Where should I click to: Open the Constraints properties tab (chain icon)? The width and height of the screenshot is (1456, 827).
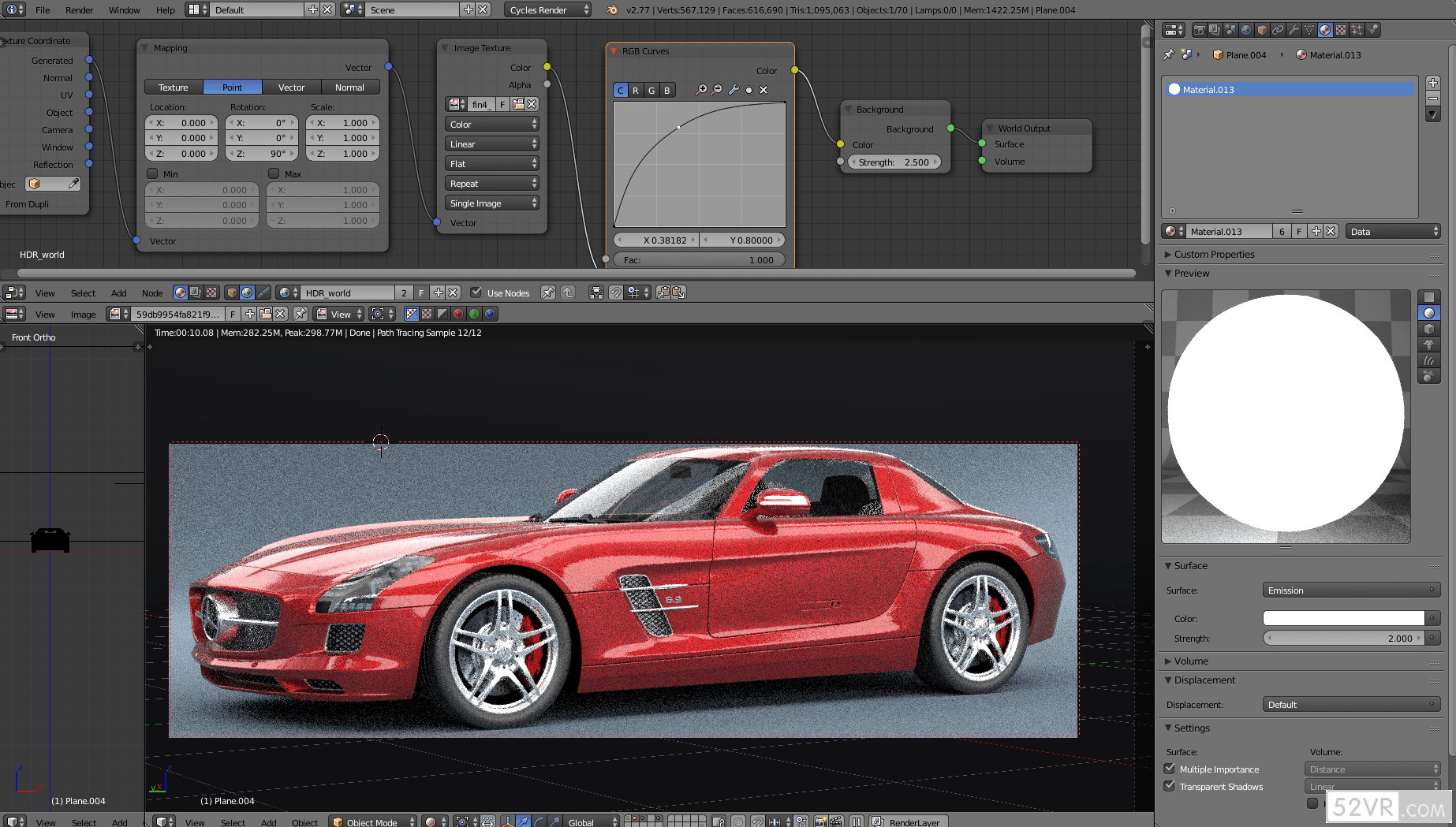click(x=1278, y=30)
